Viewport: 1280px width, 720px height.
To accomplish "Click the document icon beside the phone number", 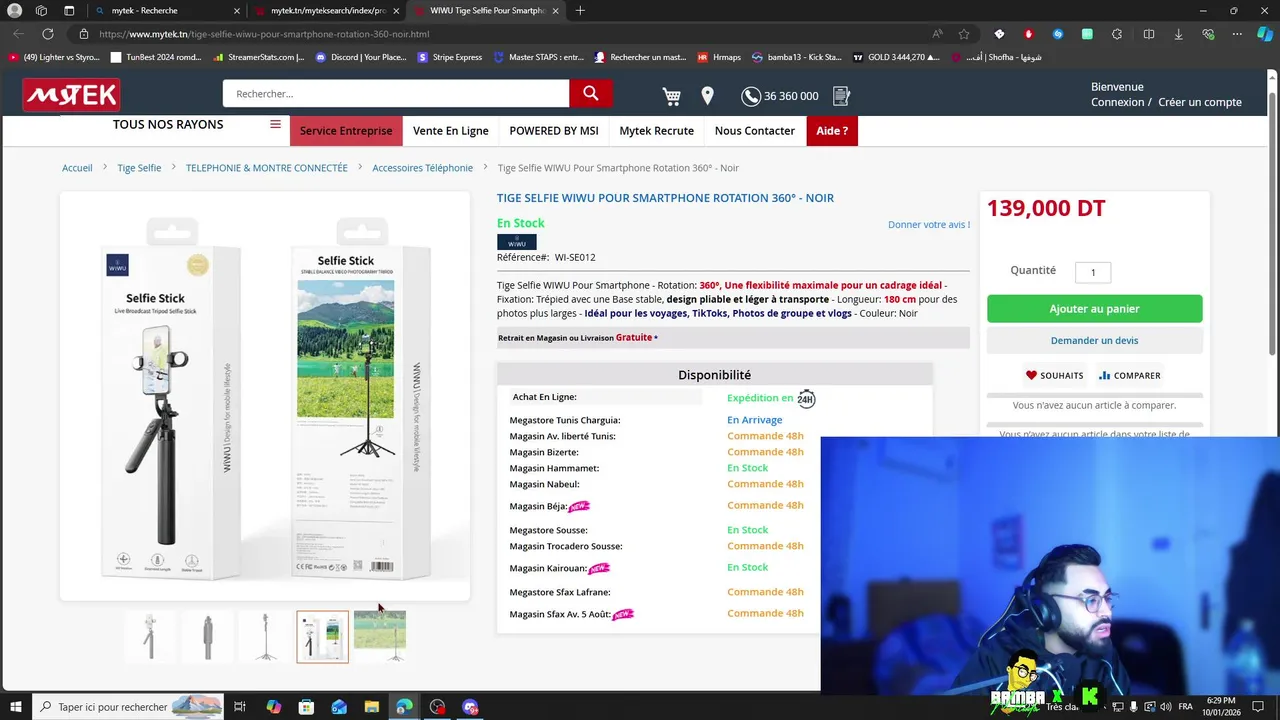I will point(841,96).
